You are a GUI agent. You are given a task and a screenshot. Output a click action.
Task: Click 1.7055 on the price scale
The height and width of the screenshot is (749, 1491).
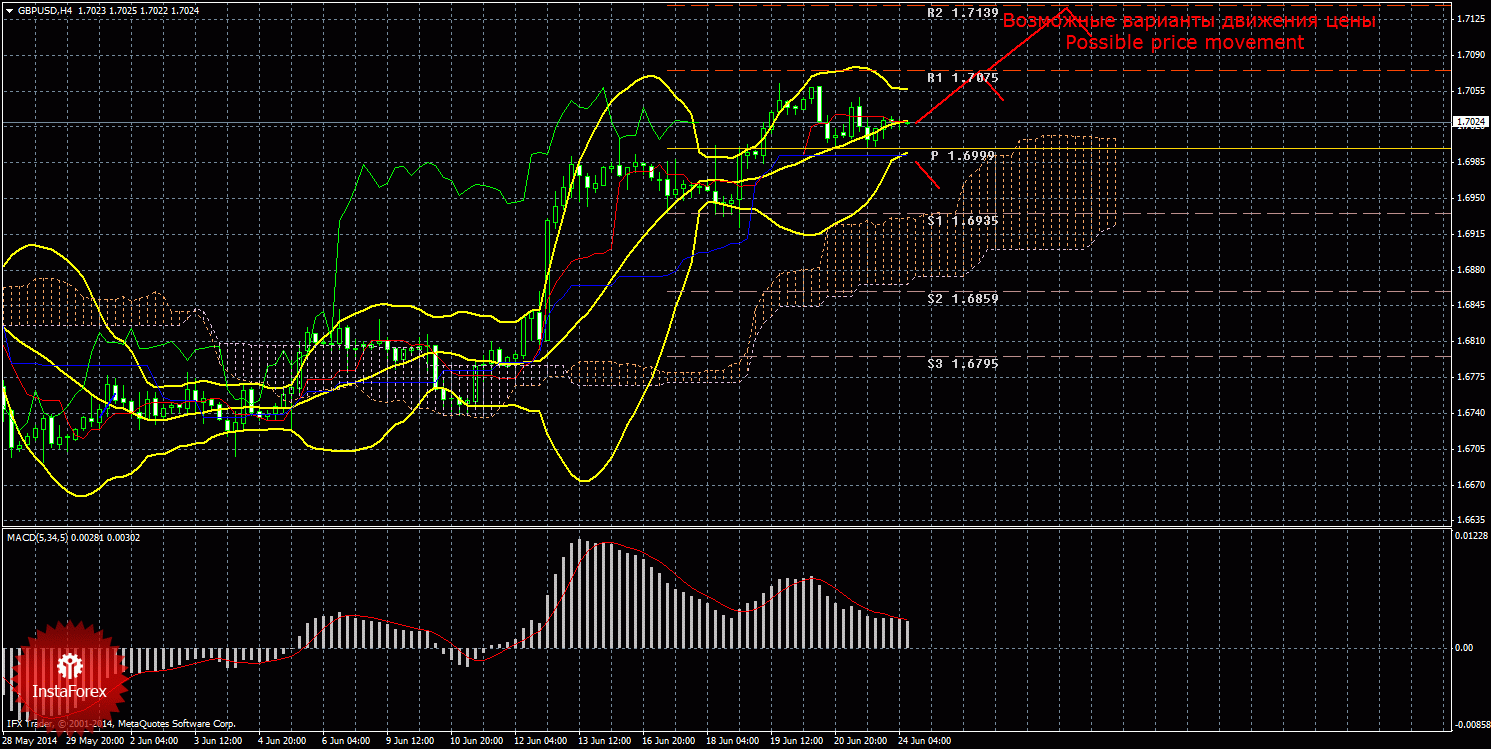click(x=1470, y=91)
